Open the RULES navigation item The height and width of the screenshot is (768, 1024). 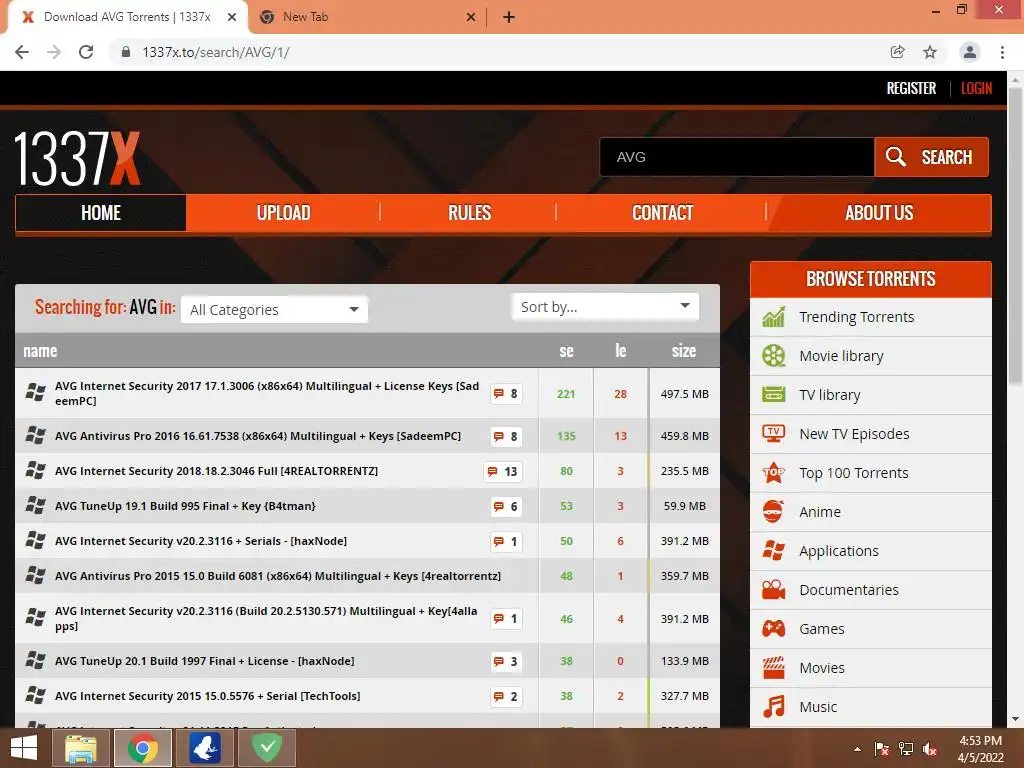click(469, 213)
